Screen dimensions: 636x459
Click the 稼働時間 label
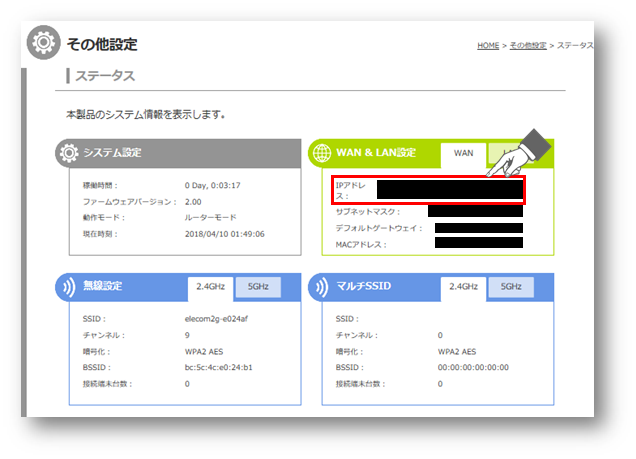coord(100,185)
